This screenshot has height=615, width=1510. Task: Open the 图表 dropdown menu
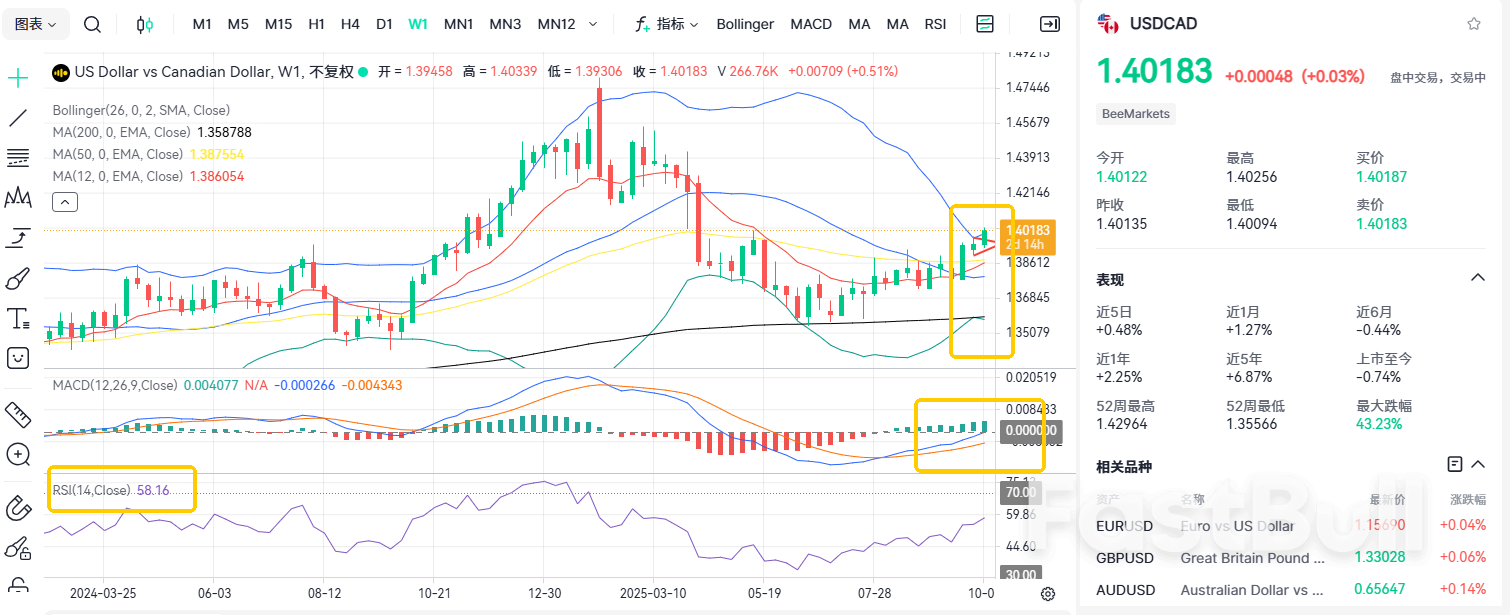(42, 24)
